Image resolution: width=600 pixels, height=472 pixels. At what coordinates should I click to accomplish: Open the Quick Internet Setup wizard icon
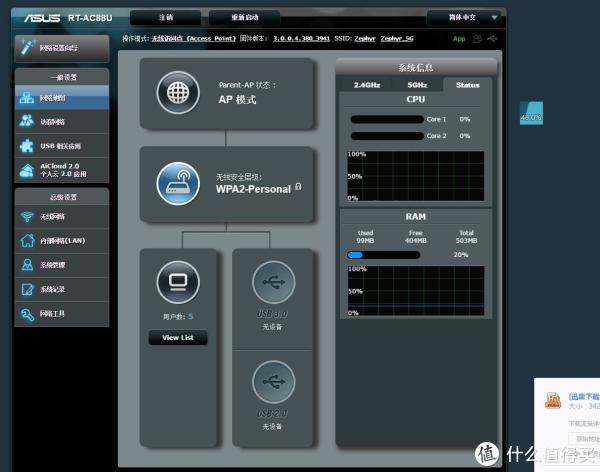[28, 48]
